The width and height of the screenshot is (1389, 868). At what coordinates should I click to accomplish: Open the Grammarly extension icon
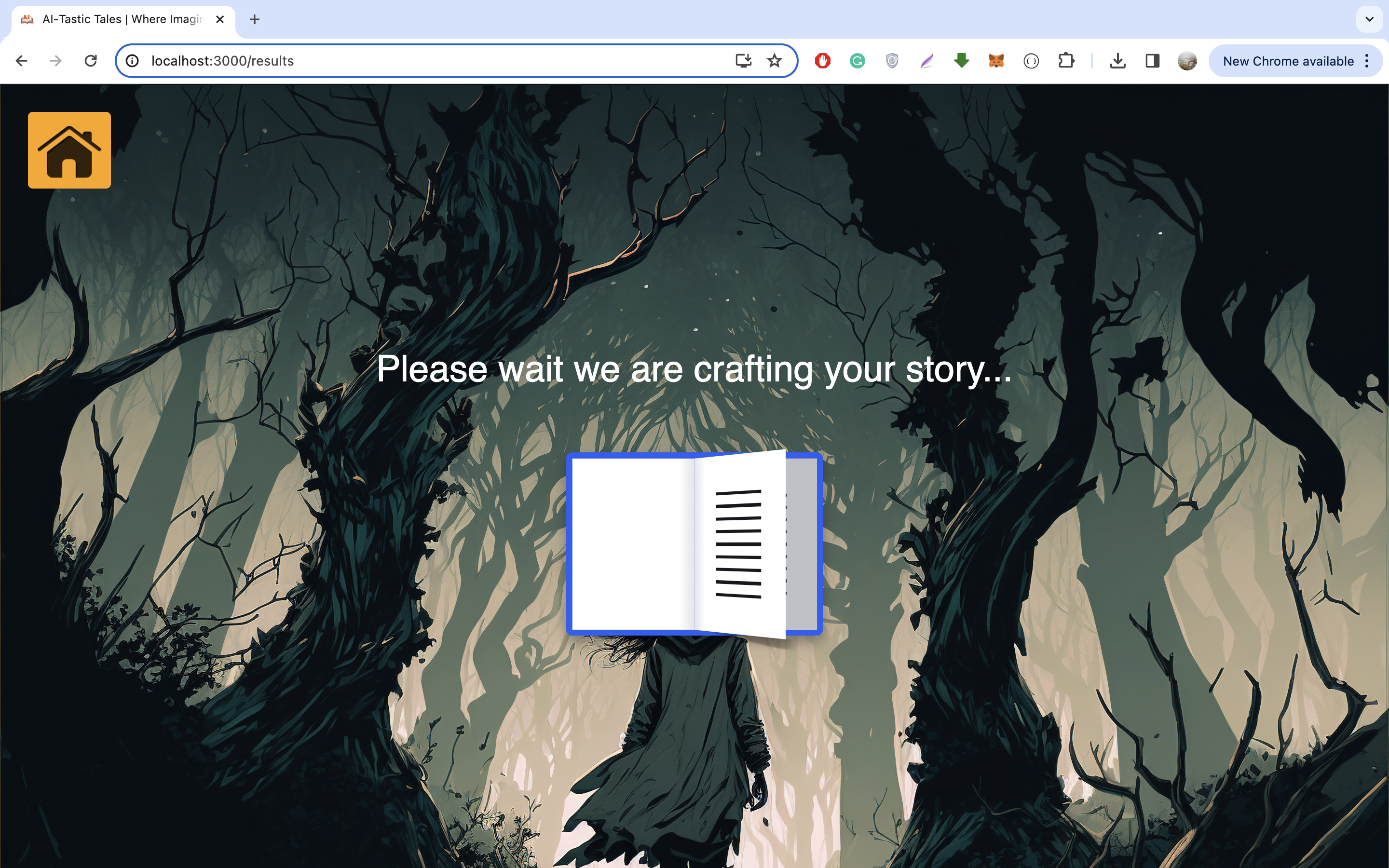tap(858, 61)
